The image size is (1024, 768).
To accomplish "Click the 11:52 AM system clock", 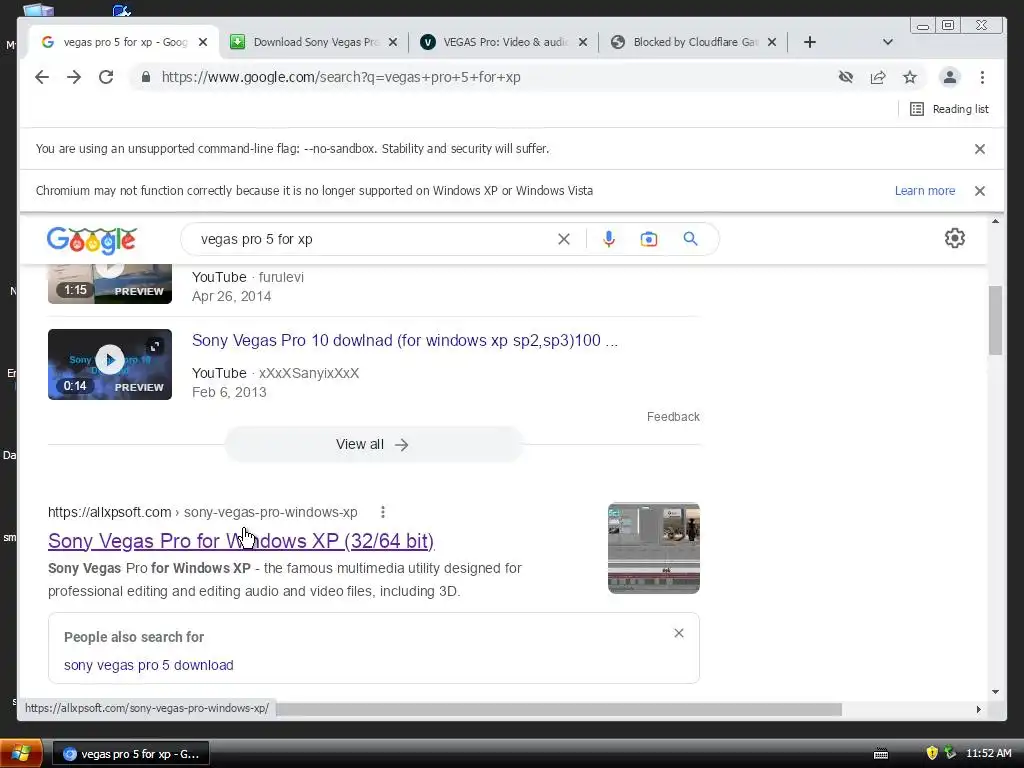I will 989,754.
